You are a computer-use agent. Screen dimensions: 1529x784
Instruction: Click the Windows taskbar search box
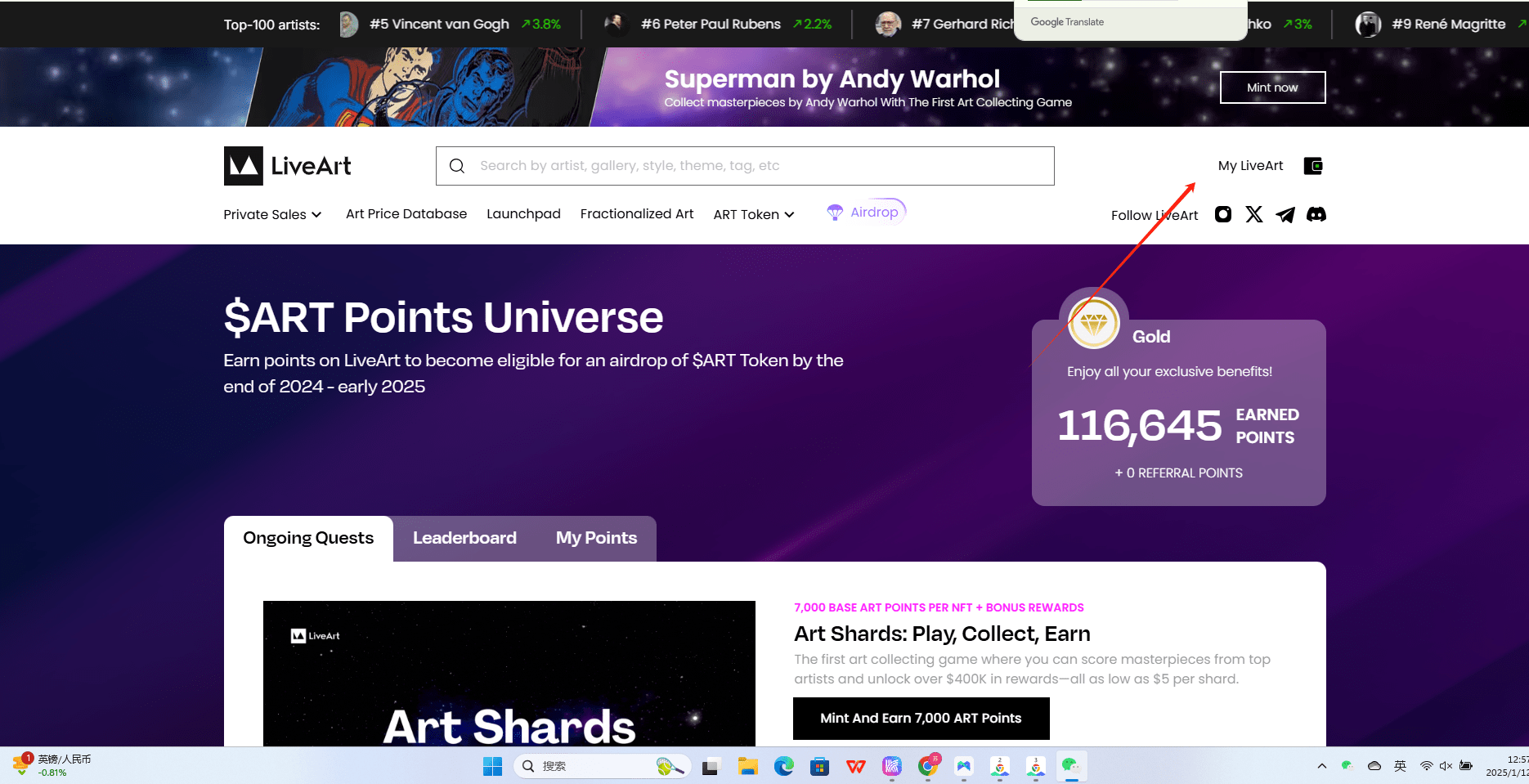(602, 766)
